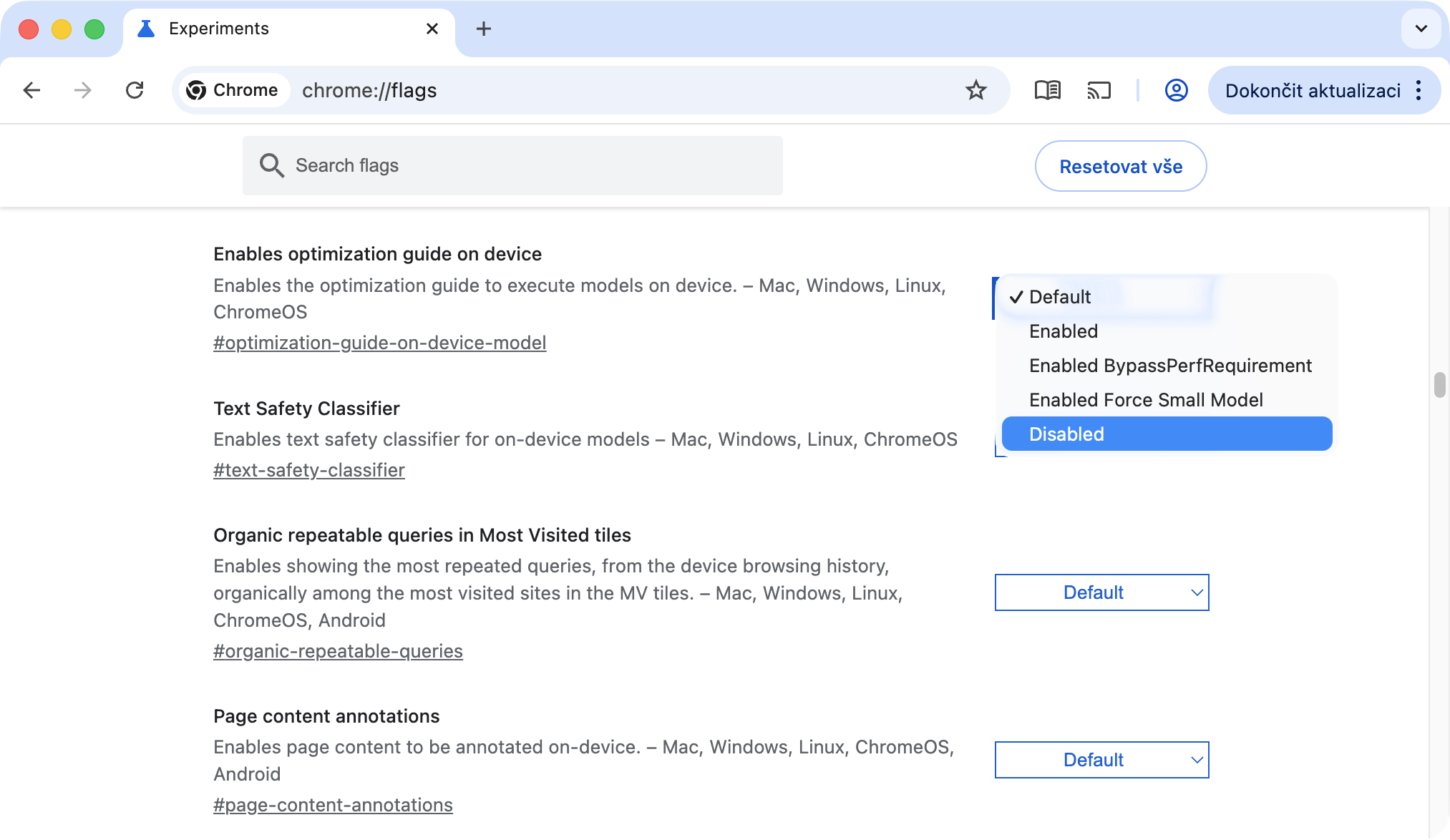Click Text Safety Classifier heading
The image size is (1450, 840).
(306, 409)
